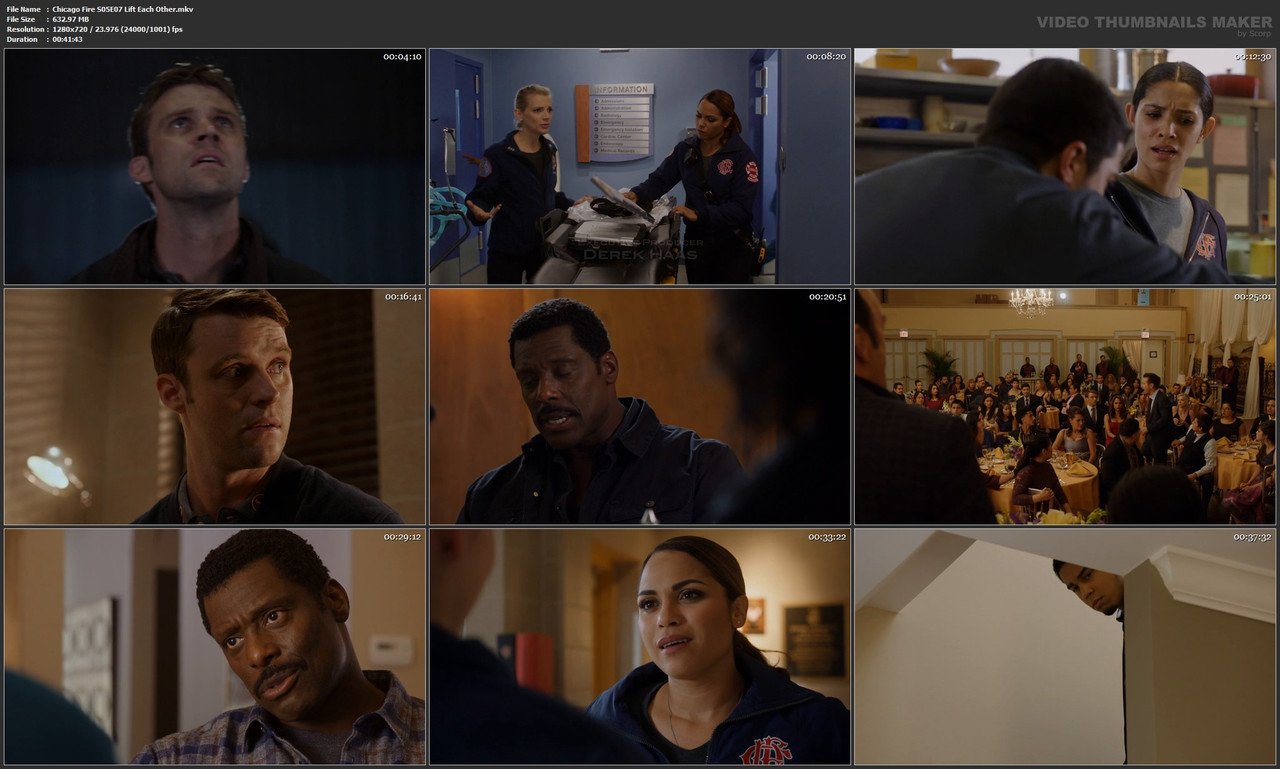Click the 'File Name' label

click(x=23, y=9)
